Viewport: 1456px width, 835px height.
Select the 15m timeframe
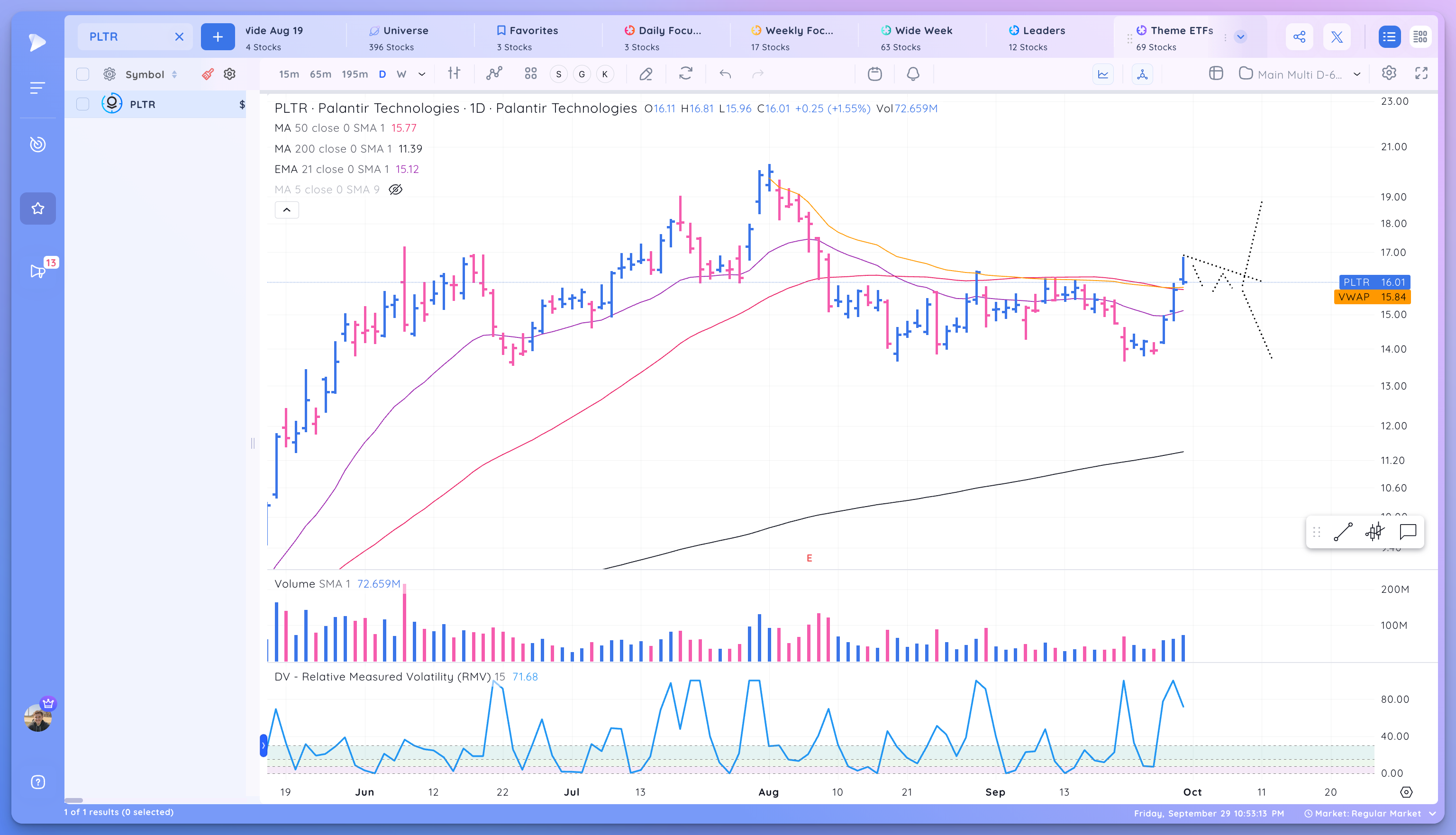coord(289,74)
